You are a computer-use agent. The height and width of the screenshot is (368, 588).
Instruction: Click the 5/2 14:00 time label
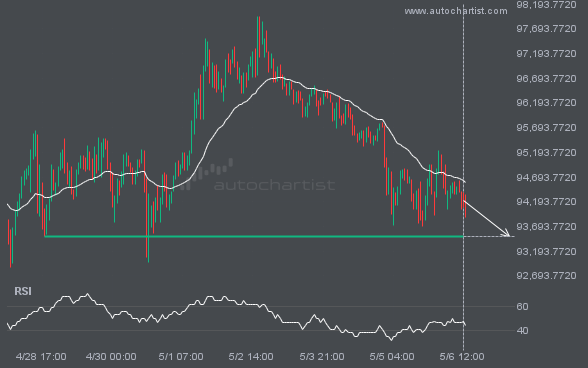pyautogui.click(x=251, y=356)
